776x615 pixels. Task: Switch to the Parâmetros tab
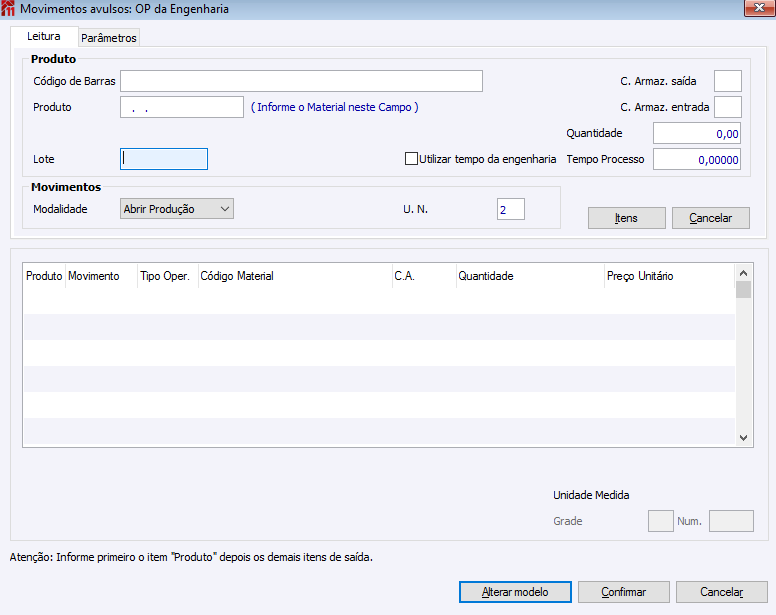point(109,38)
